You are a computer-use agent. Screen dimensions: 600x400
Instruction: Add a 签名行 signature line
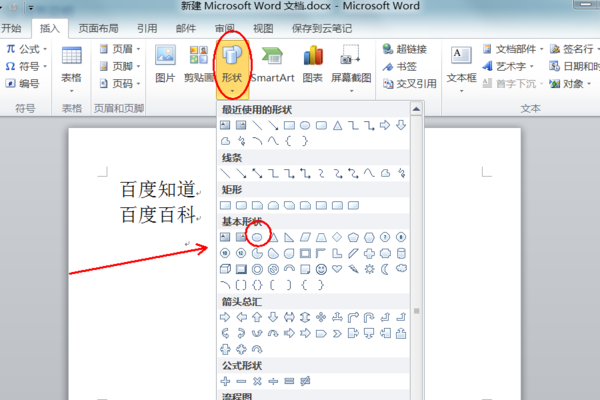pos(572,49)
